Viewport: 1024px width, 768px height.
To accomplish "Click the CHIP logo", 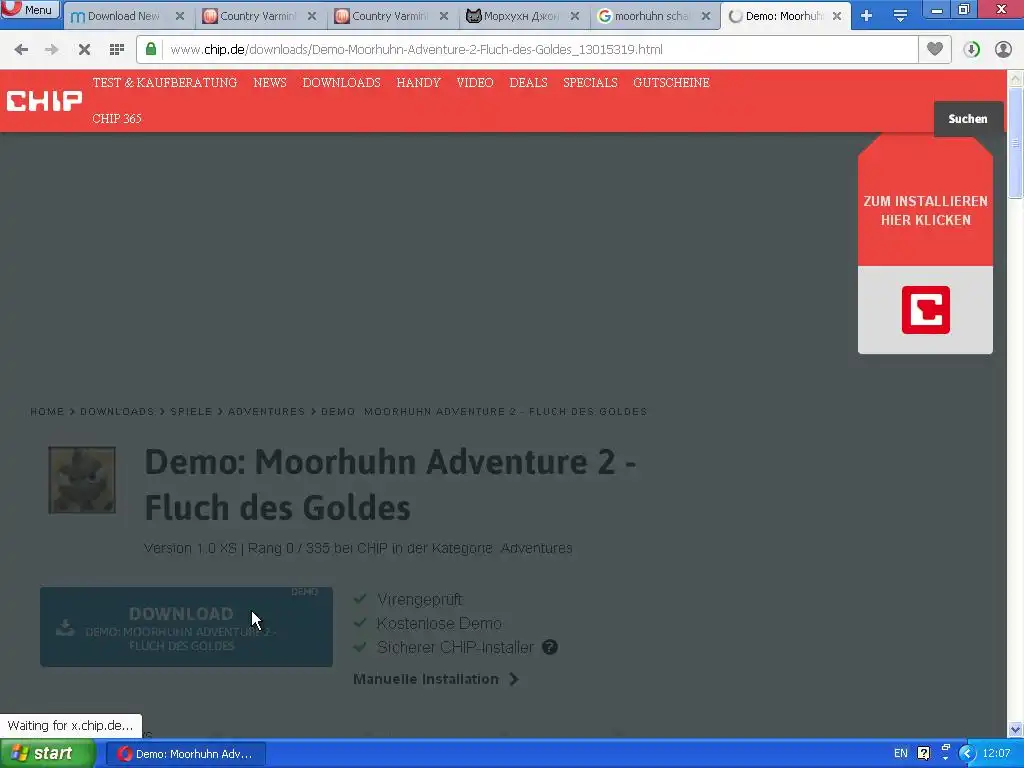I will pyautogui.click(x=44, y=101).
